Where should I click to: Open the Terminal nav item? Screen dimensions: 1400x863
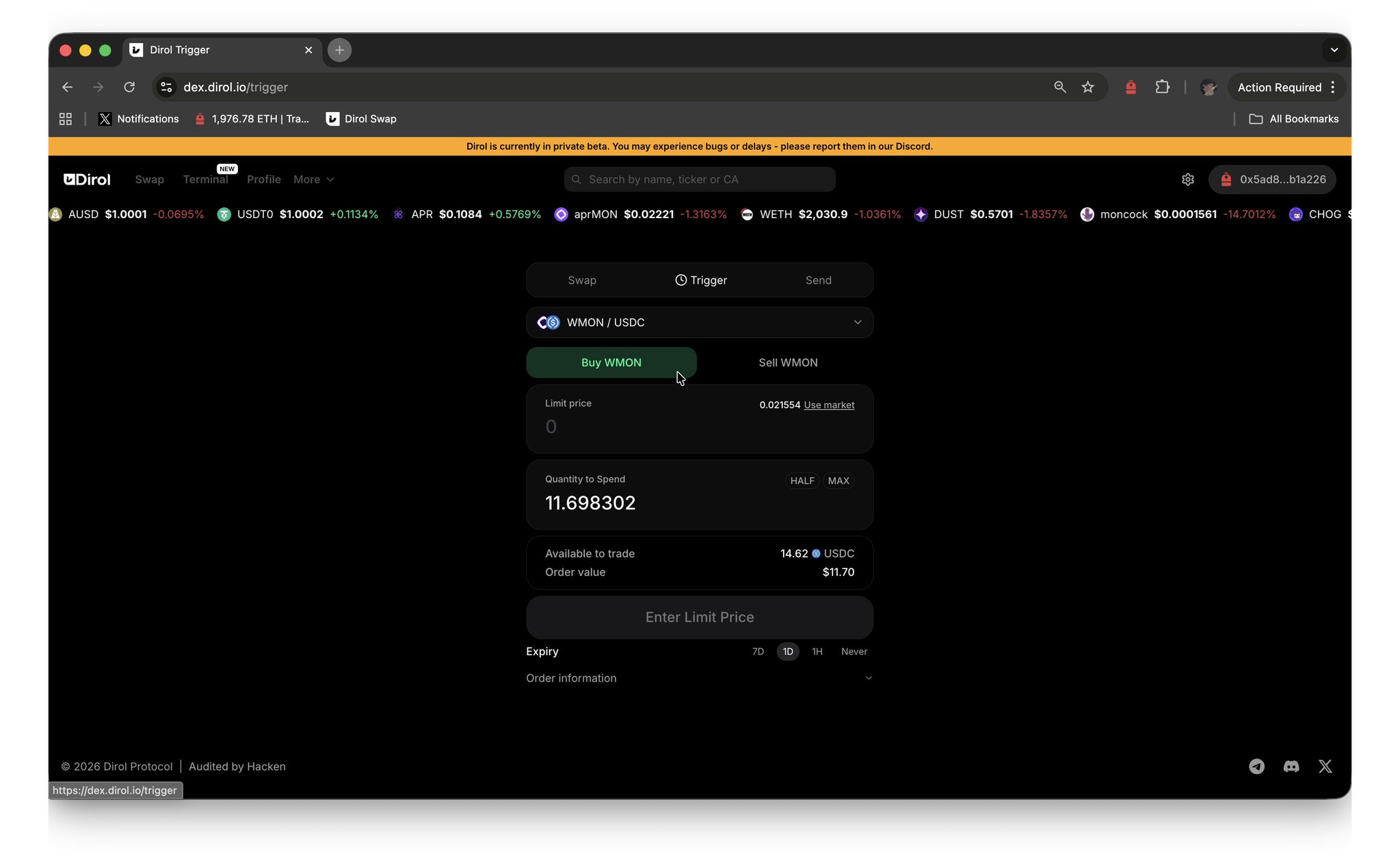pos(205,179)
